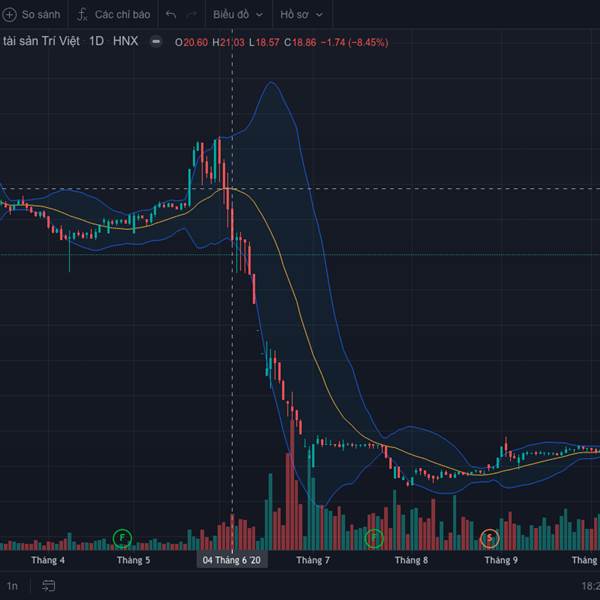Open the Hồ sơ dropdown menu
This screenshot has height=600, width=600.
pos(302,15)
